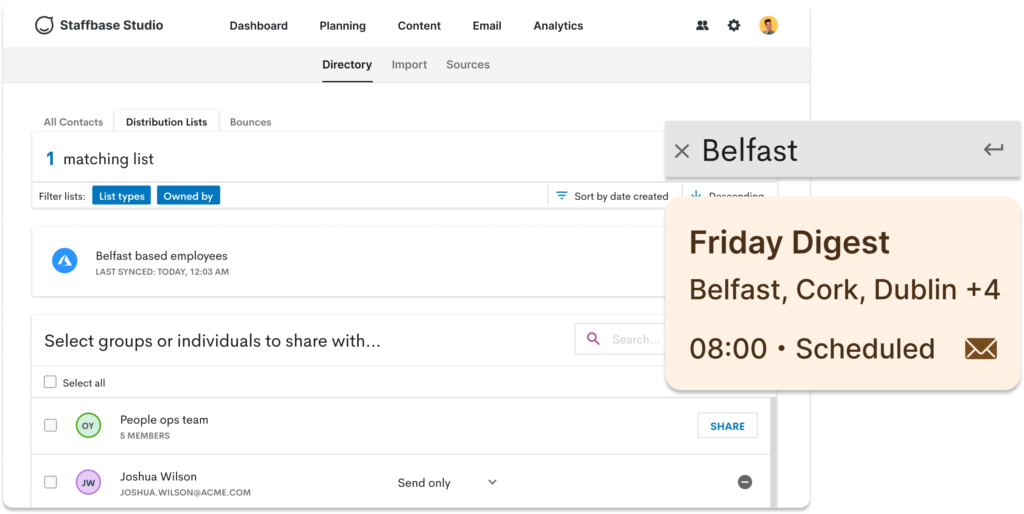
Task: Click the share list vertical scrollbar
Action: (773, 451)
